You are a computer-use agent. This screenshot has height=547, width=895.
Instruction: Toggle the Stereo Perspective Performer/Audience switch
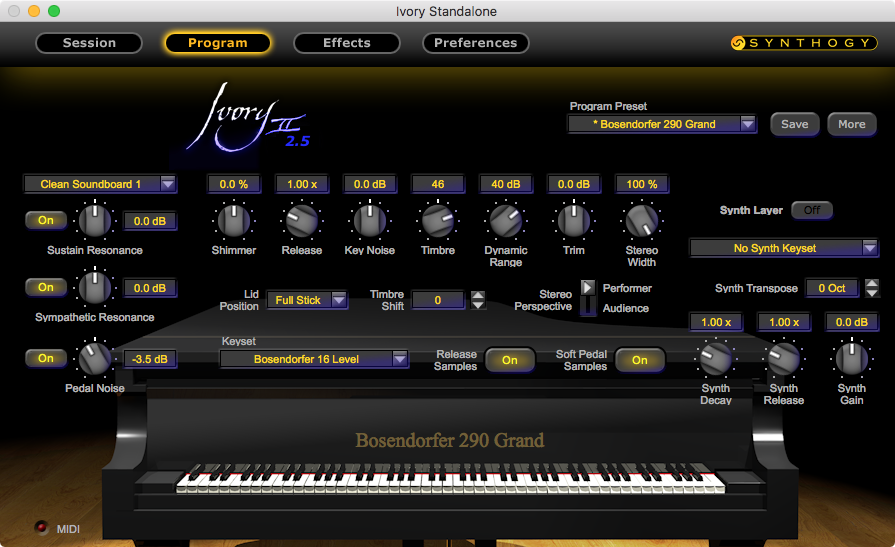coord(588,297)
